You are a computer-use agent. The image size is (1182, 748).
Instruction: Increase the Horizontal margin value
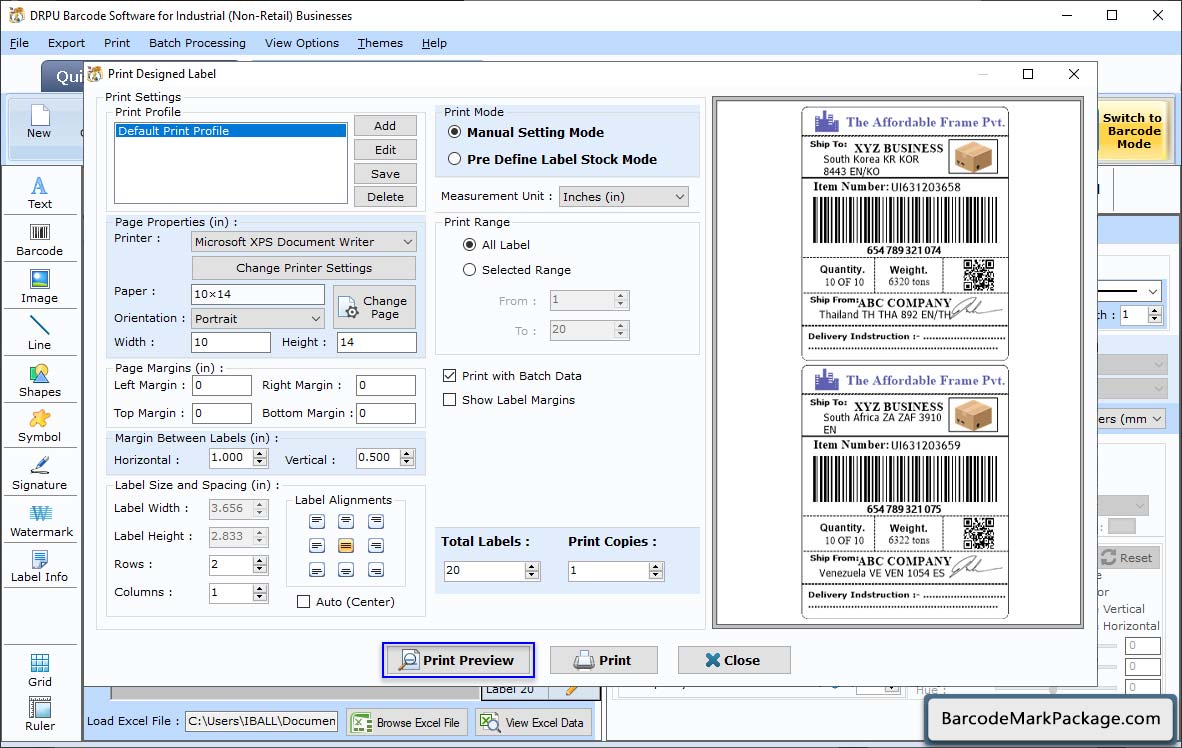click(x=260, y=454)
